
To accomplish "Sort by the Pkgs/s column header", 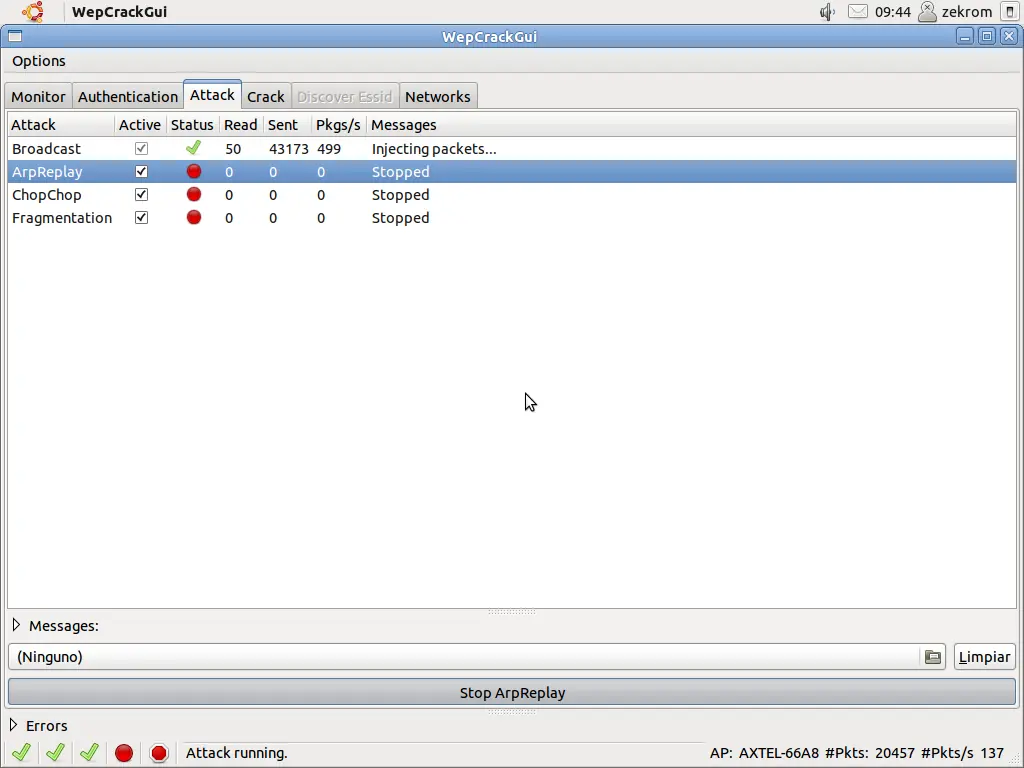I will point(338,125).
